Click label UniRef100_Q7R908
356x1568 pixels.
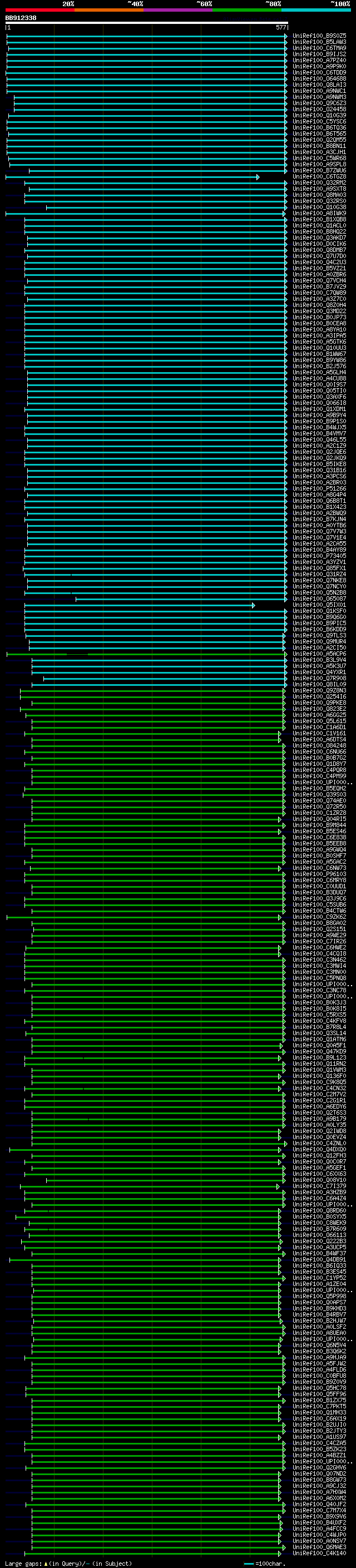coord(319,678)
